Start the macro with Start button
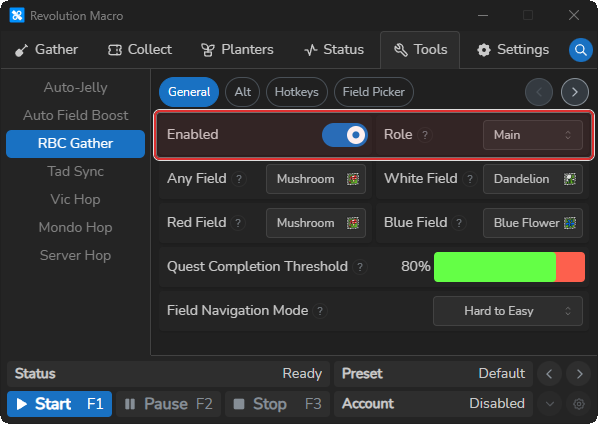This screenshot has height=424, width=598. [59, 404]
